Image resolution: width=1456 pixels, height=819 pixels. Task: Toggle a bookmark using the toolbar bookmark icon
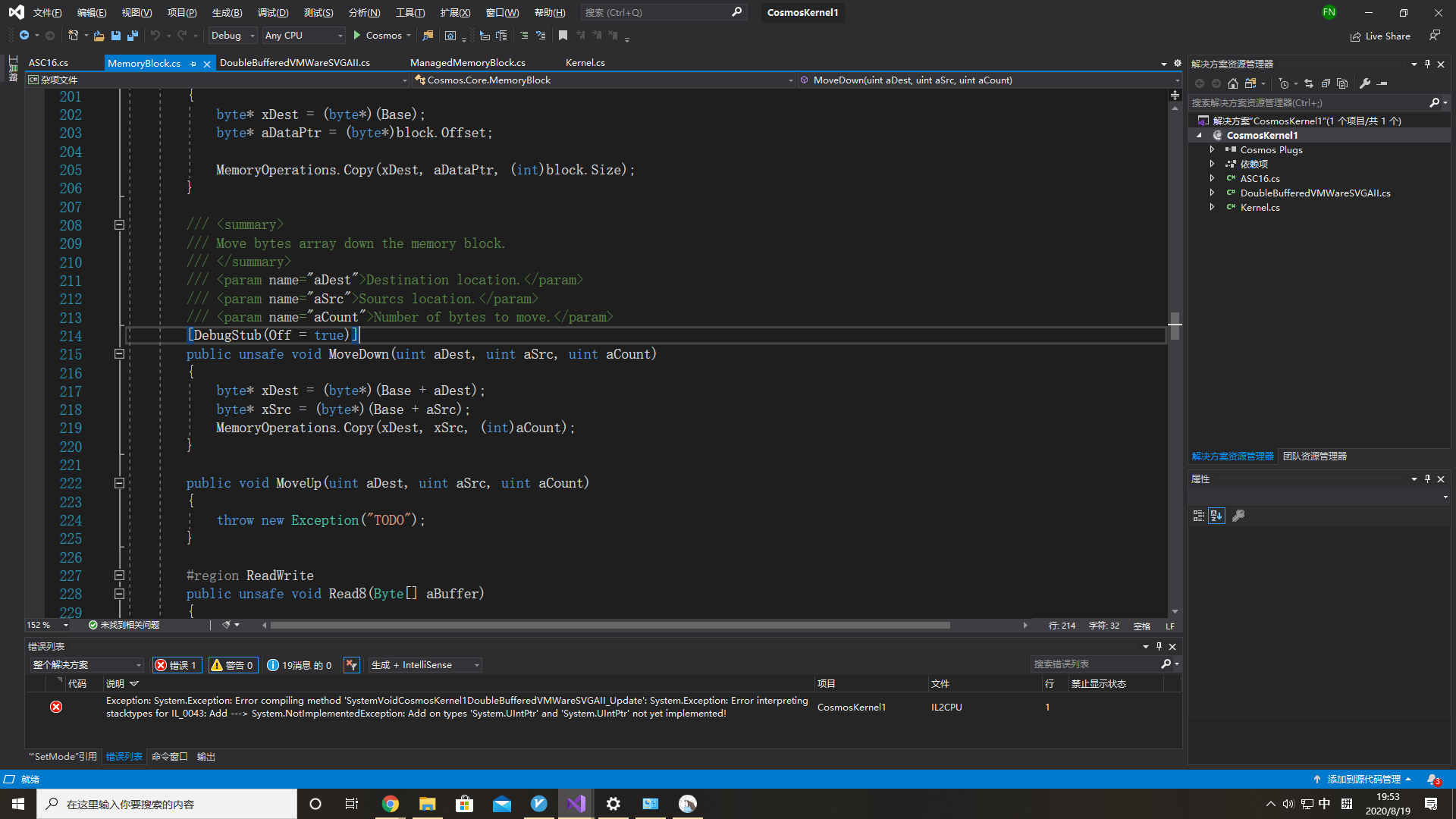(563, 36)
